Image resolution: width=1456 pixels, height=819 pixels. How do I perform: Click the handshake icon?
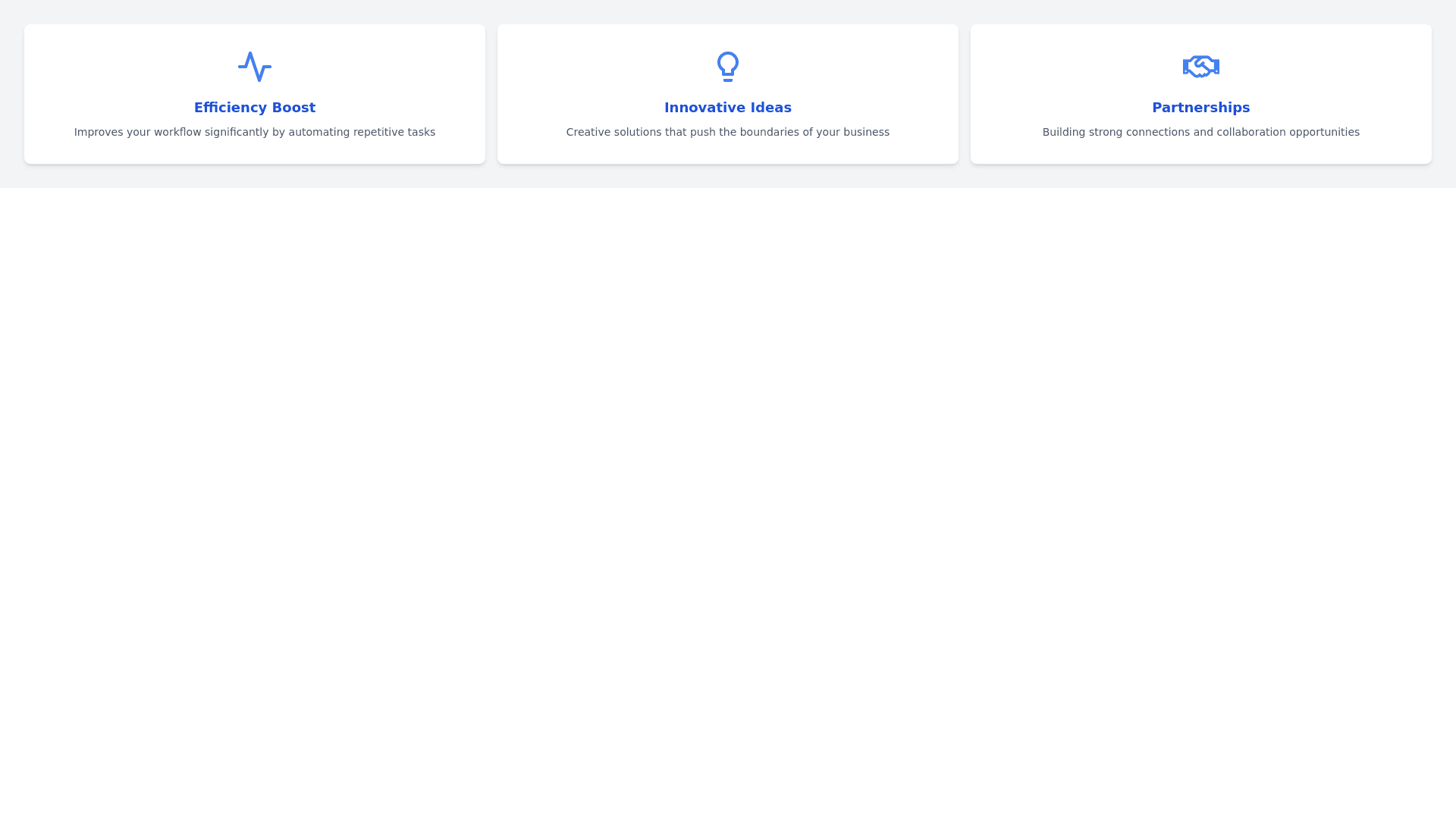click(x=1200, y=67)
